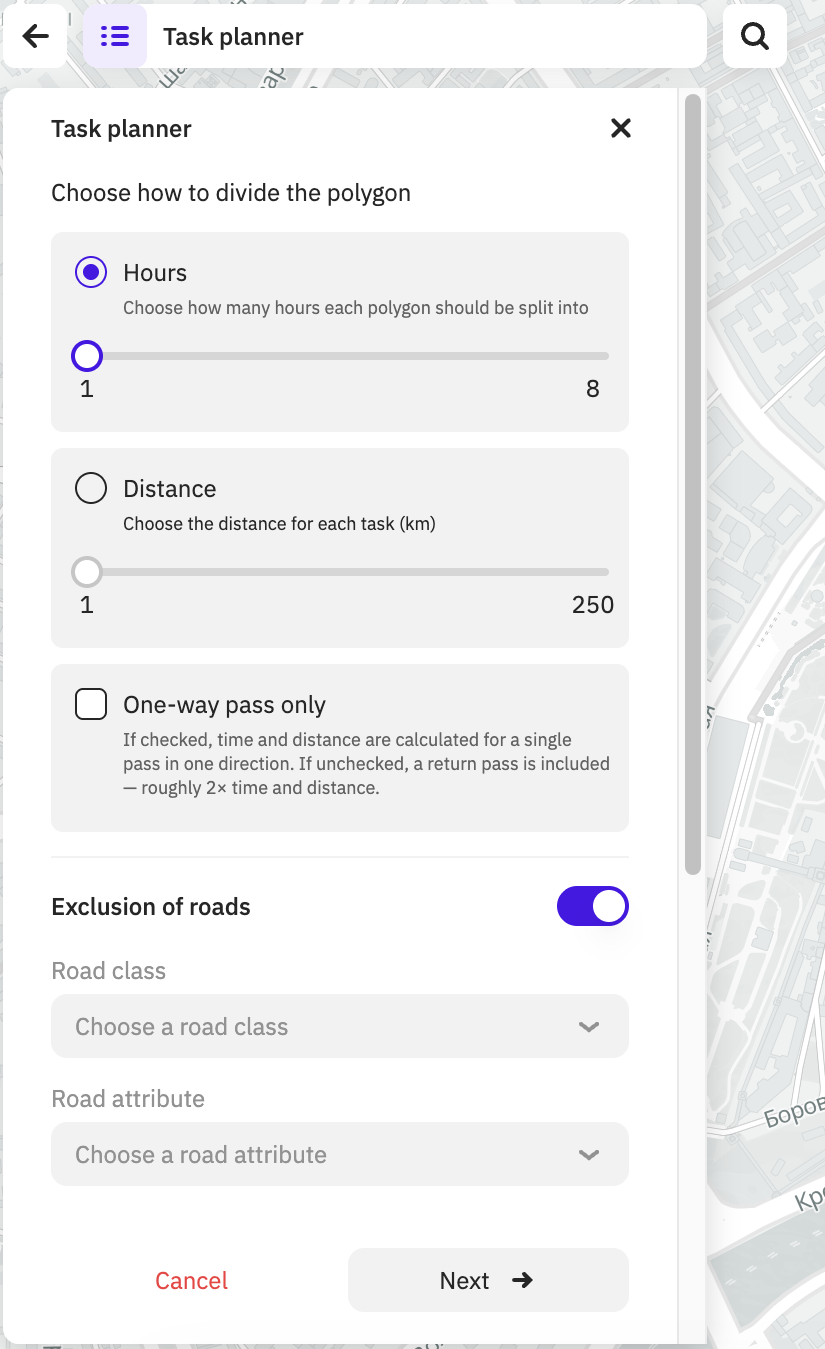The height and width of the screenshot is (1349, 825).
Task: Close the Task planner panel
Action: [x=621, y=128]
